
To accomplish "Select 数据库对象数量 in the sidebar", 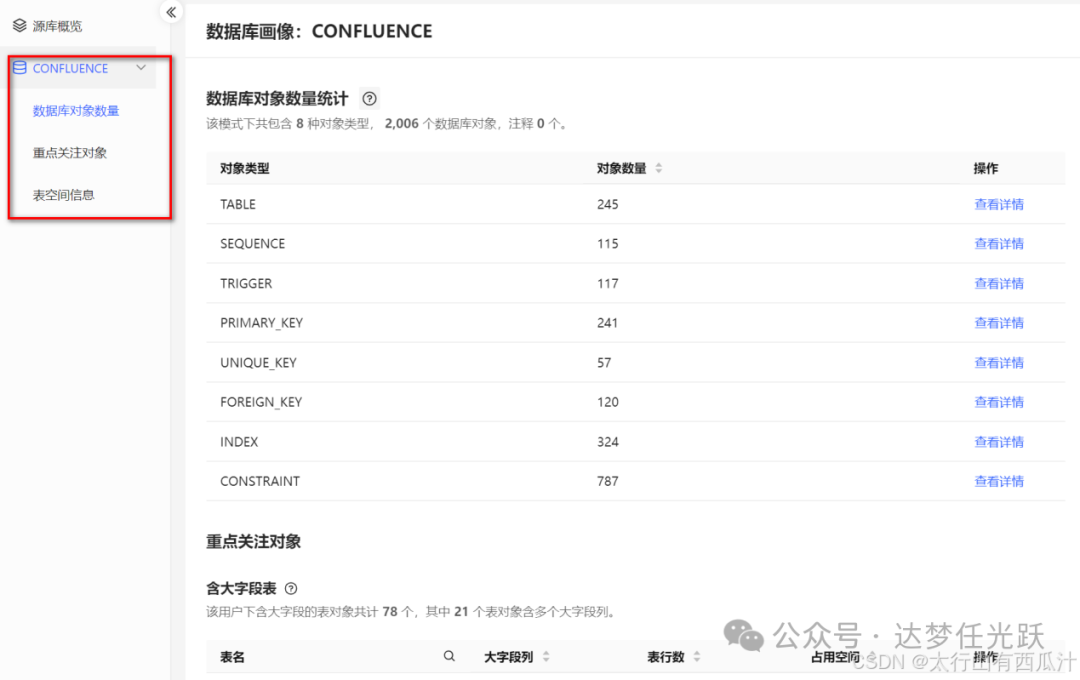I will 76,110.
